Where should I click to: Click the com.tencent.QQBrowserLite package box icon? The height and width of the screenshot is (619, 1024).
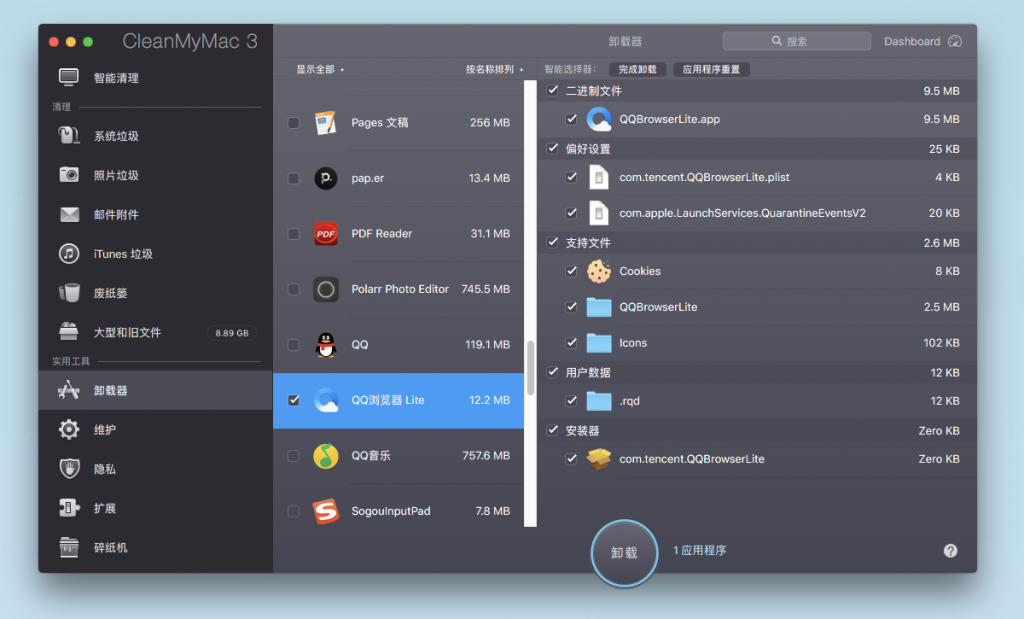pos(599,459)
